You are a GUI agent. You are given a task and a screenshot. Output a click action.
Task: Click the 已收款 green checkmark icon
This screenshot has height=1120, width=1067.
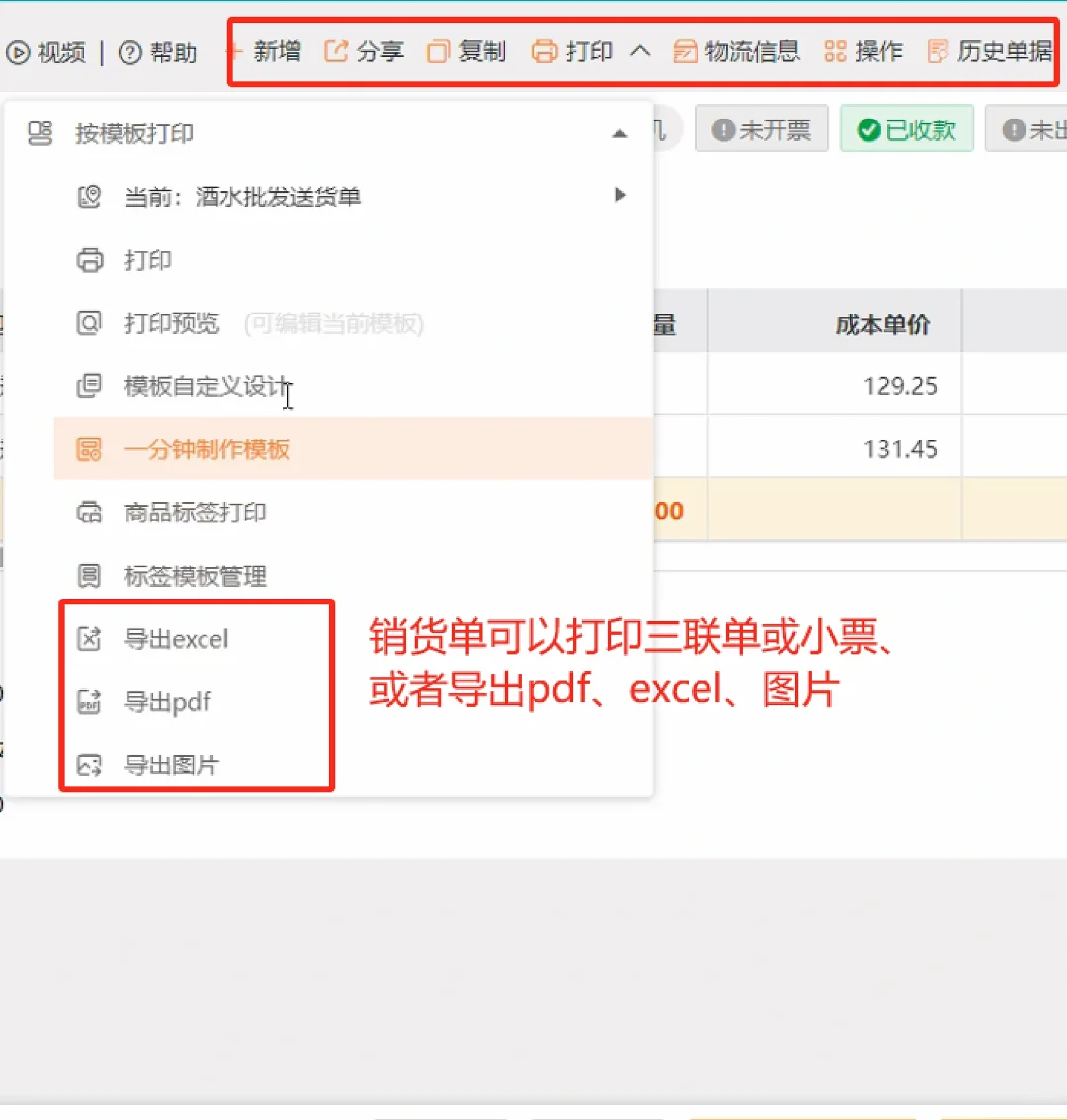[x=868, y=130]
